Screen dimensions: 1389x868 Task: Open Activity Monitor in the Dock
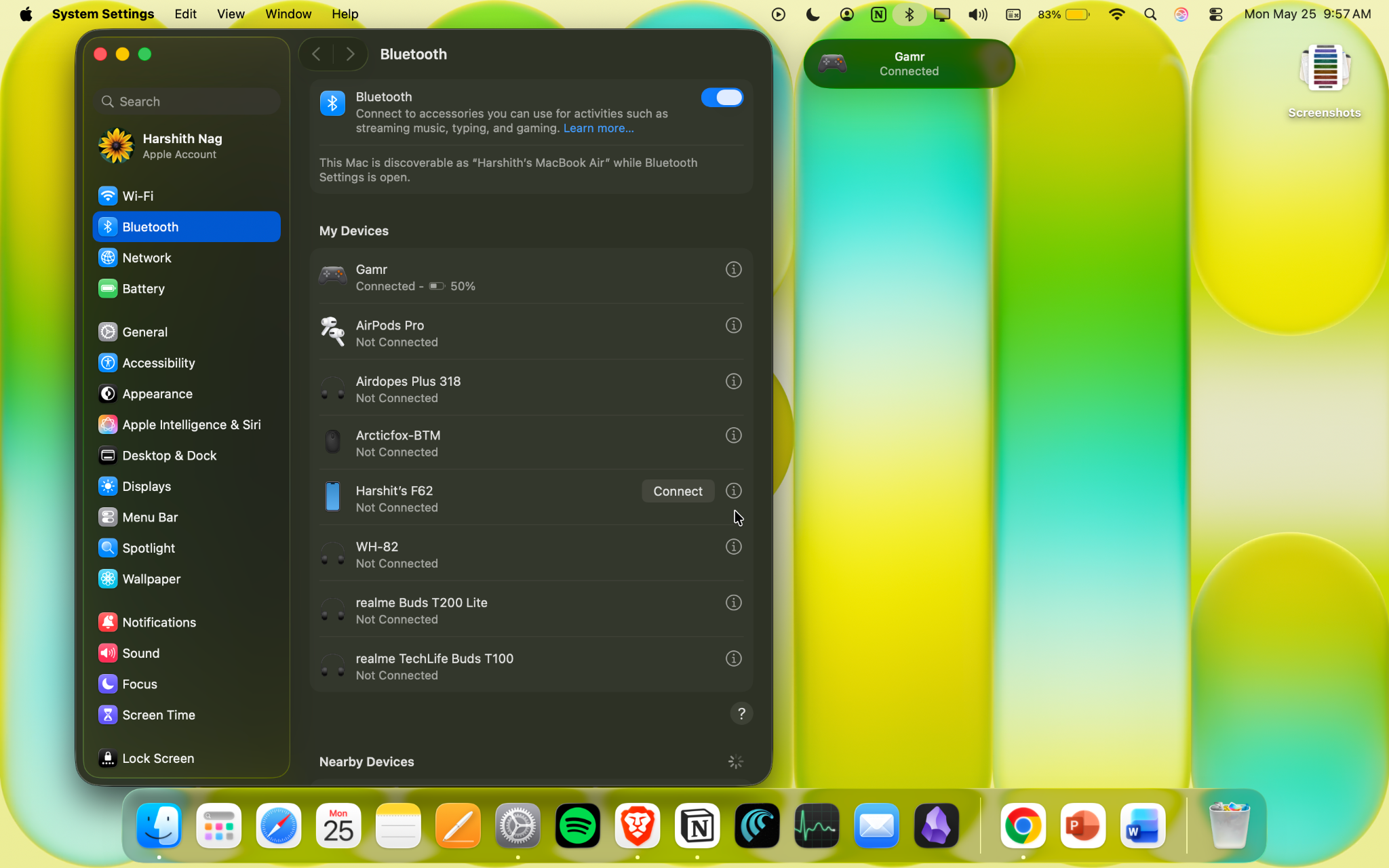click(x=817, y=826)
